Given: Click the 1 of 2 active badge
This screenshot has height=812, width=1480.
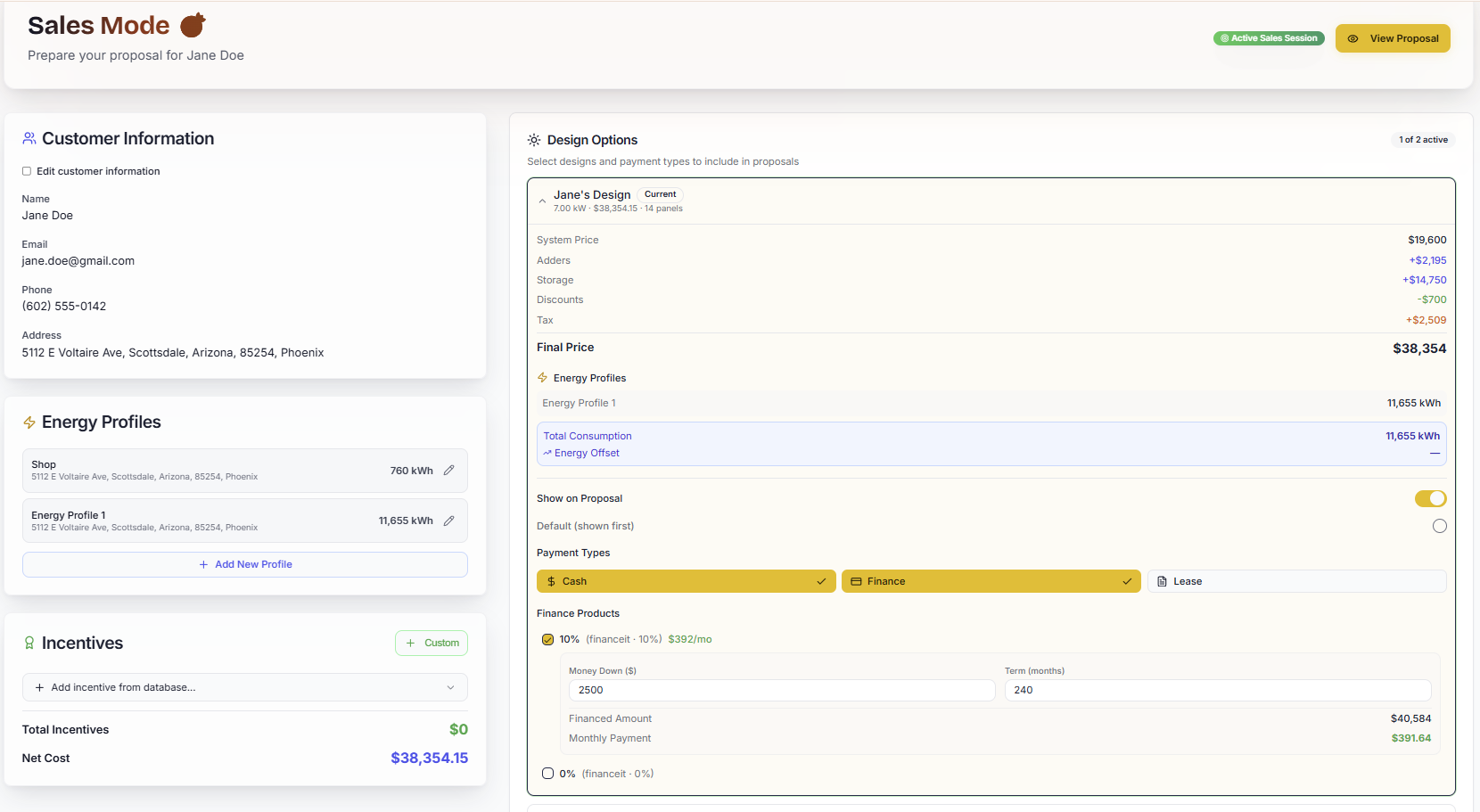Looking at the screenshot, I should pyautogui.click(x=1423, y=140).
